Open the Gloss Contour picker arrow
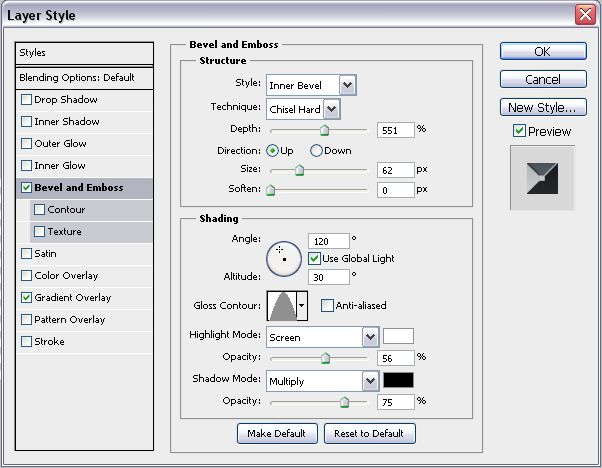The width and height of the screenshot is (602, 468). [x=301, y=305]
